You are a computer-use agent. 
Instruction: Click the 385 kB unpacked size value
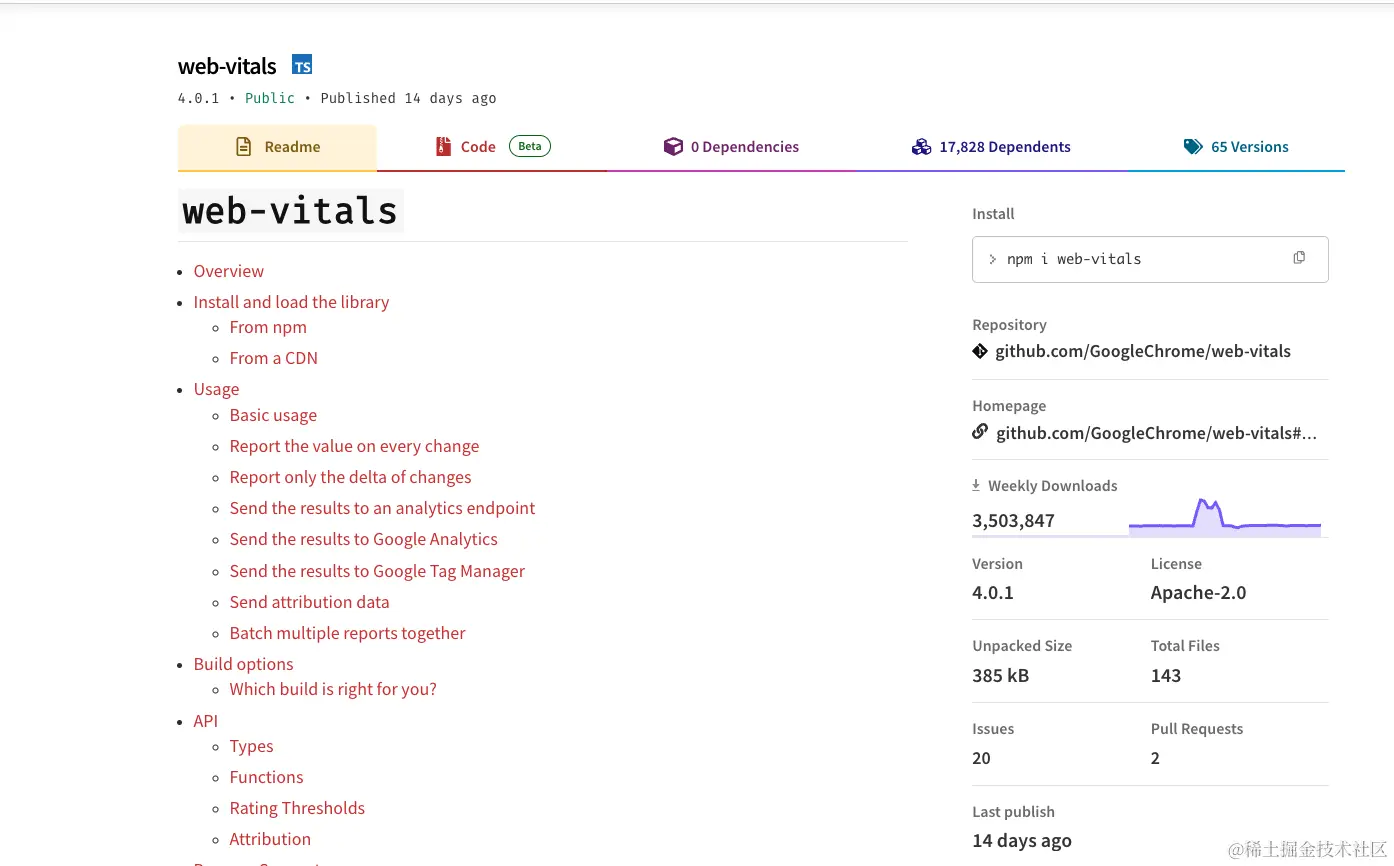click(x=1000, y=675)
